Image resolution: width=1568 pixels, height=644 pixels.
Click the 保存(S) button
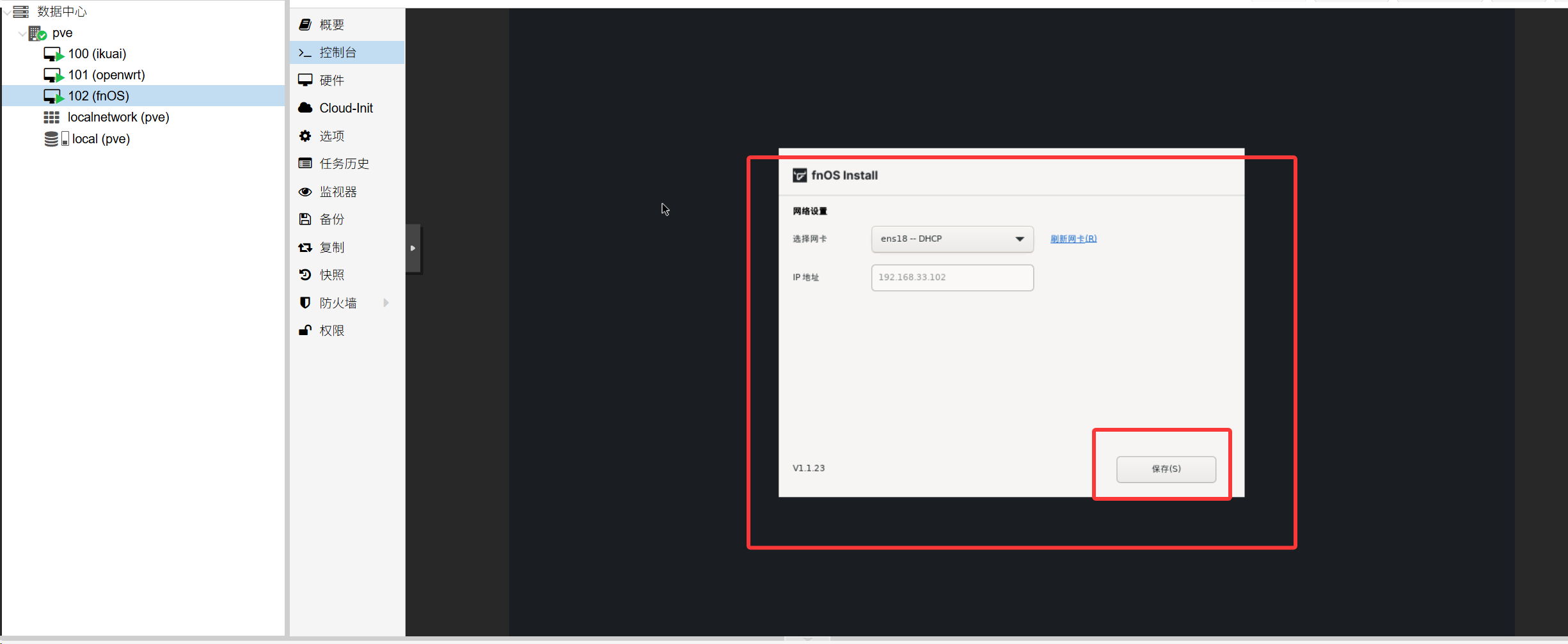tap(1166, 469)
